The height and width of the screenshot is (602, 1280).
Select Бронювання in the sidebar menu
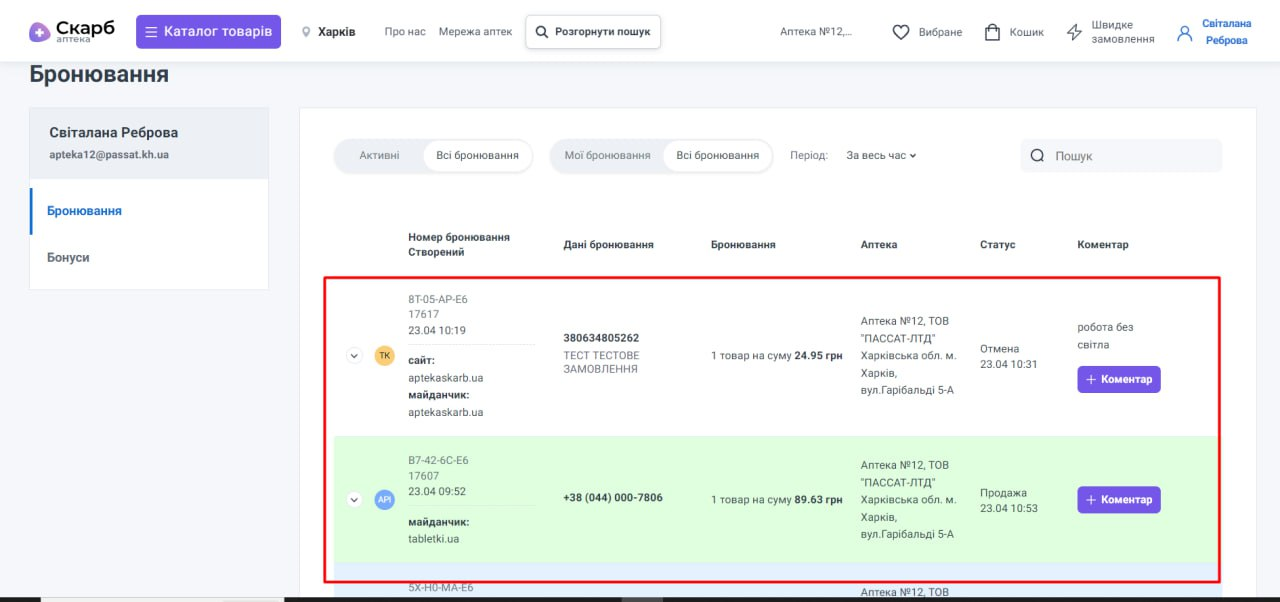click(x=84, y=211)
